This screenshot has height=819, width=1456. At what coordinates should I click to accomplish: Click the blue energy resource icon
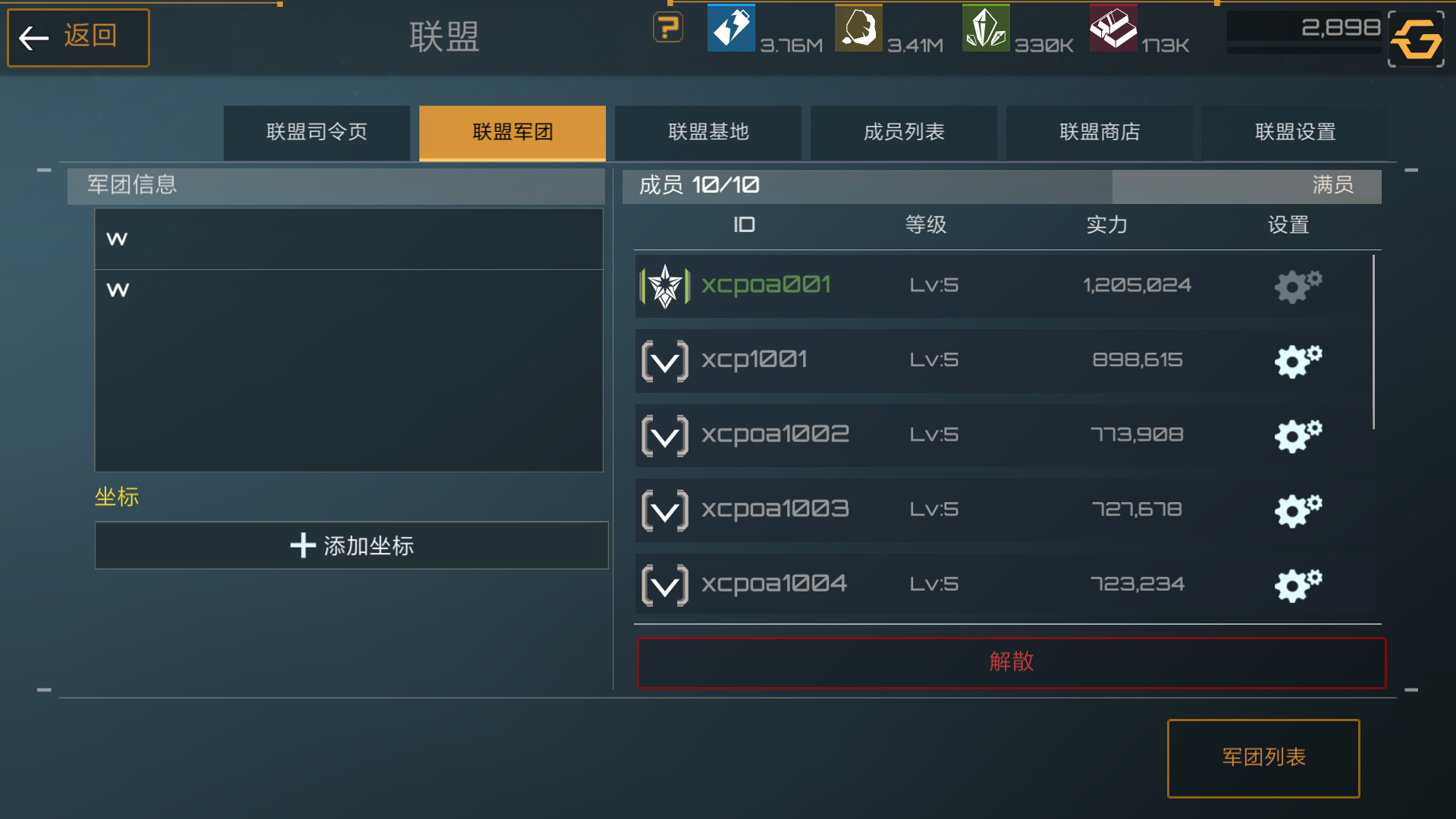[731, 28]
